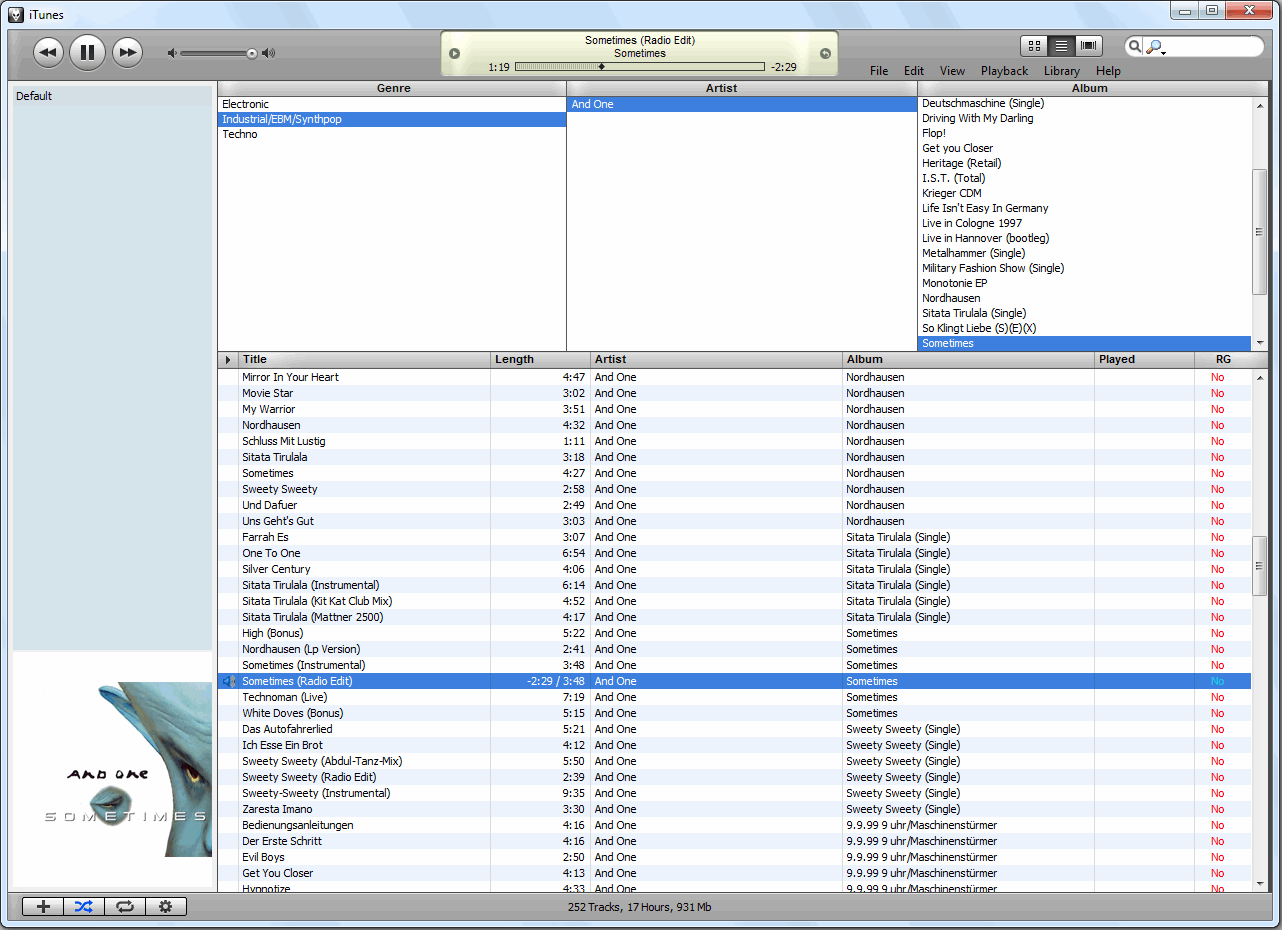This screenshot has height=930, width=1282.
Task: Sort tracks by RG column header
Action: coord(1223,359)
